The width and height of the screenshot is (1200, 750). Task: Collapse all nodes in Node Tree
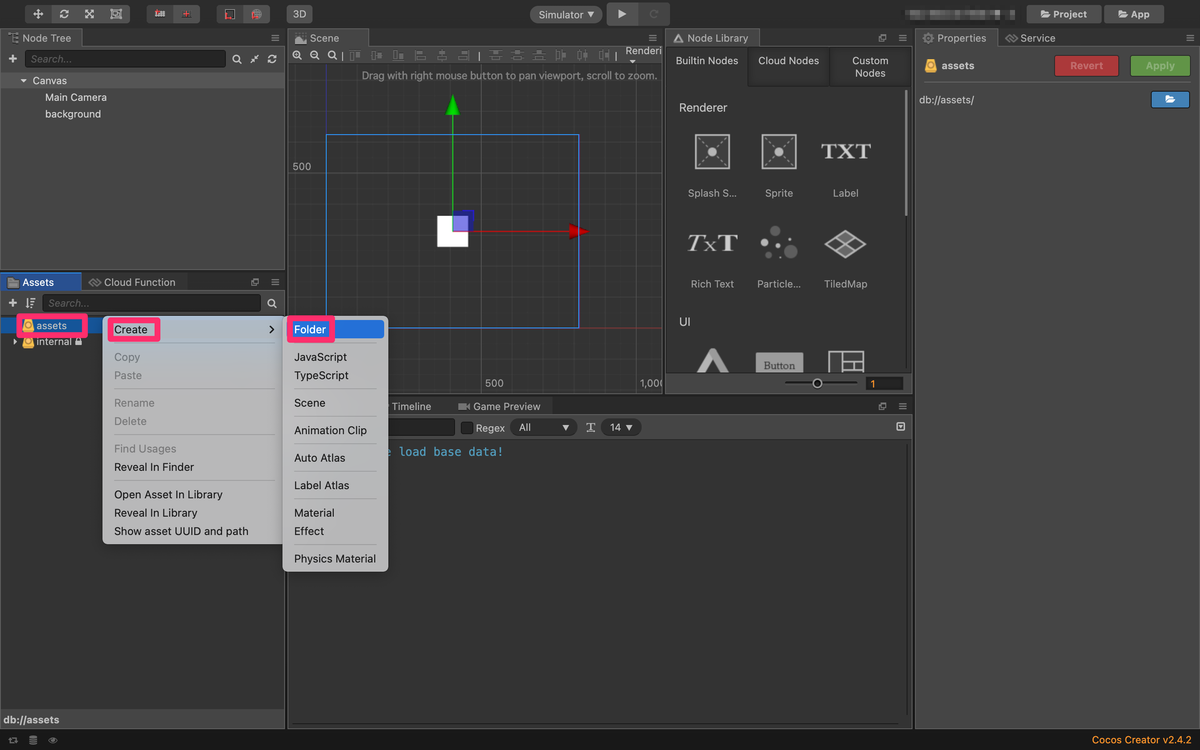pyautogui.click(x=254, y=59)
